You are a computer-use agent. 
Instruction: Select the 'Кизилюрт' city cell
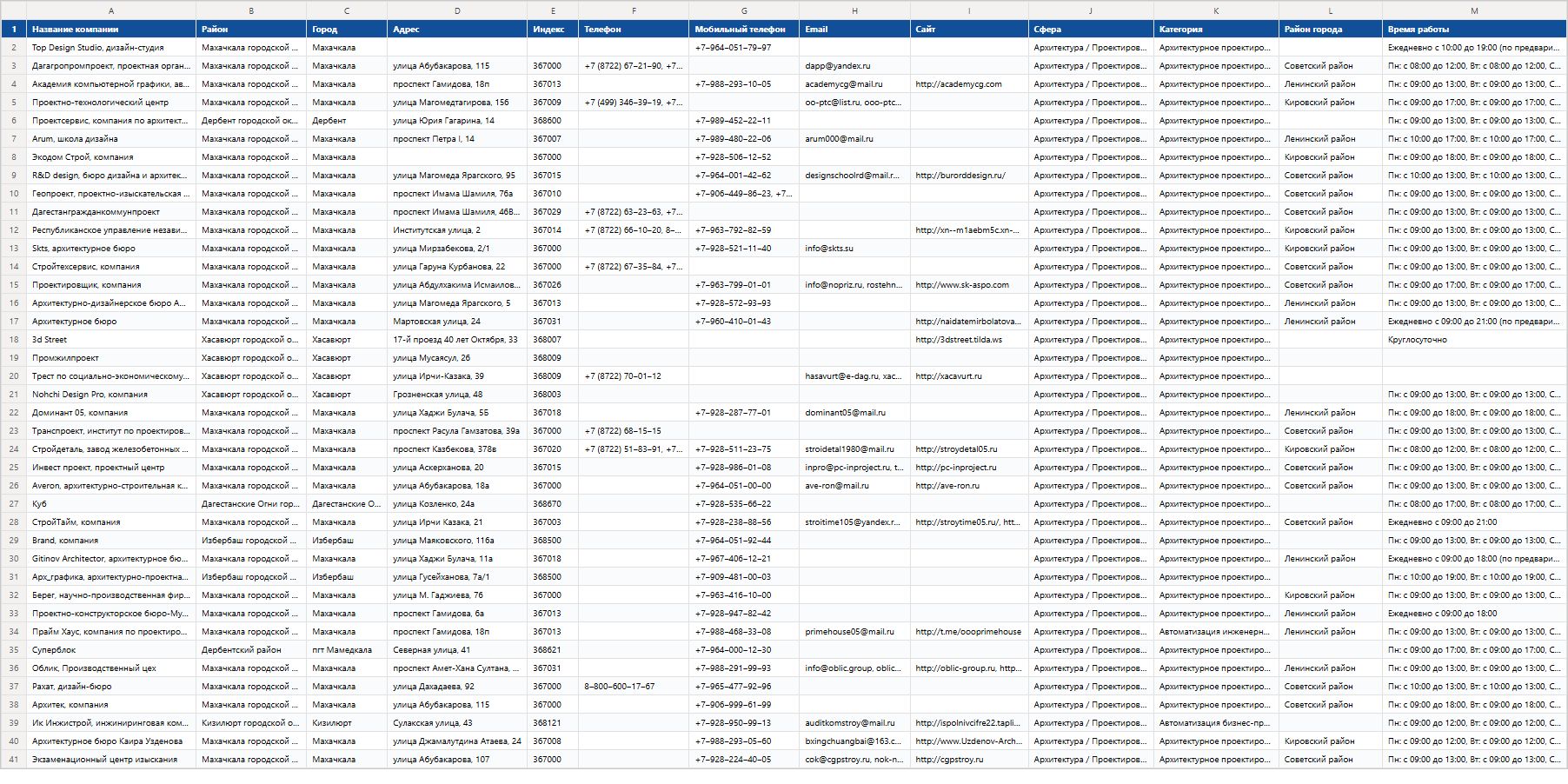coord(347,723)
